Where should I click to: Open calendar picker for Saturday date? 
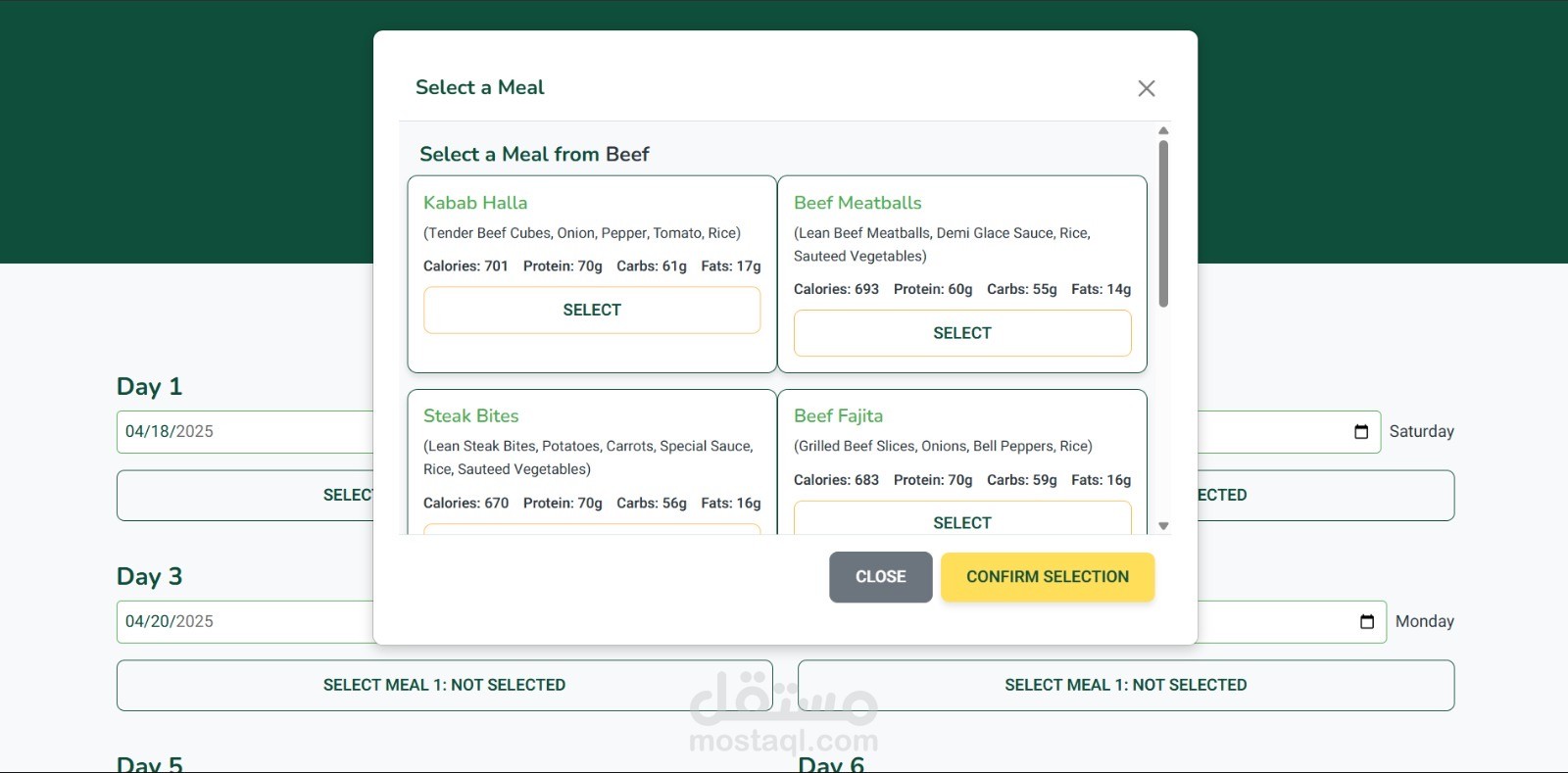(x=1361, y=432)
